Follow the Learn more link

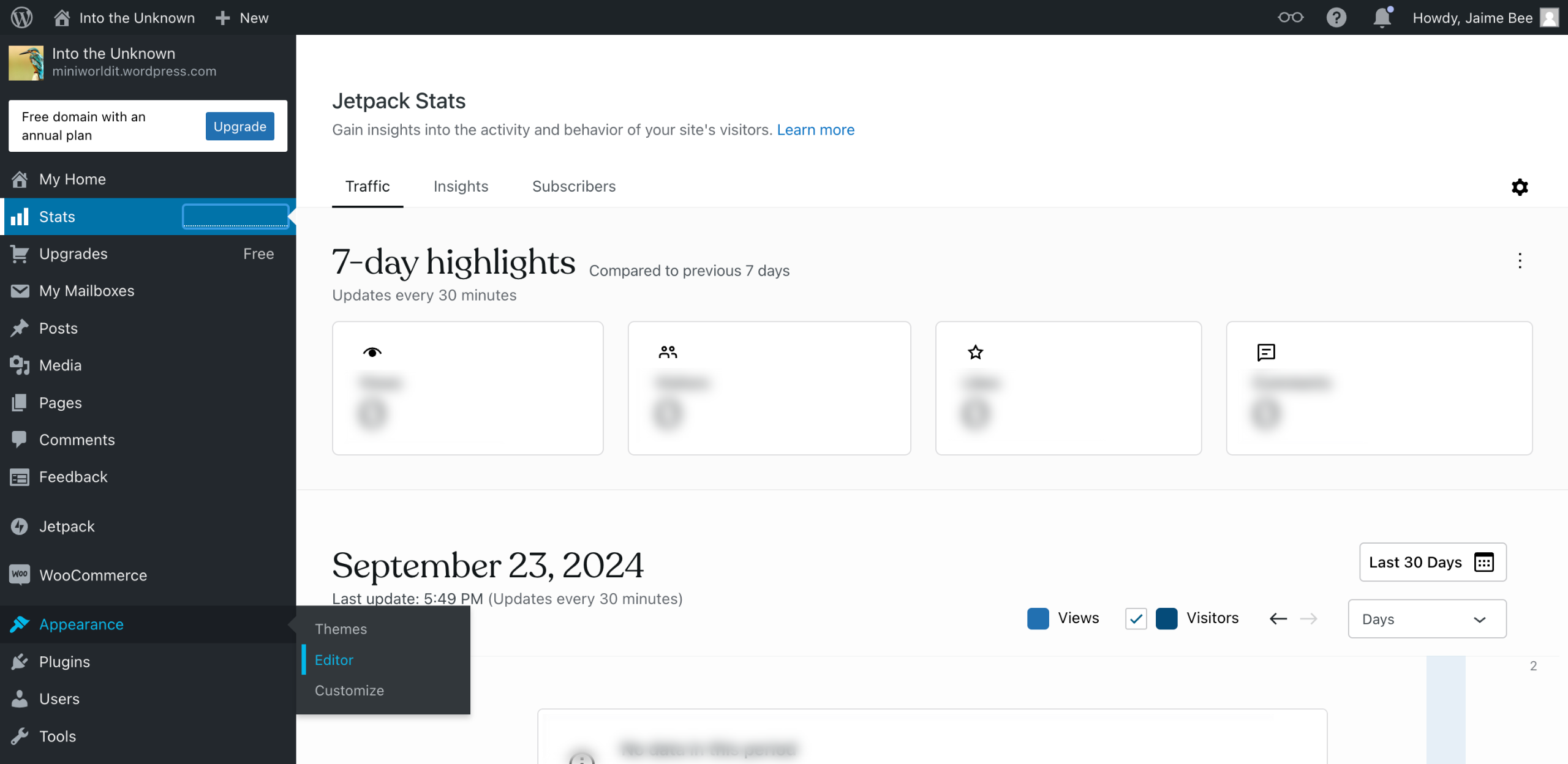pyautogui.click(x=815, y=130)
